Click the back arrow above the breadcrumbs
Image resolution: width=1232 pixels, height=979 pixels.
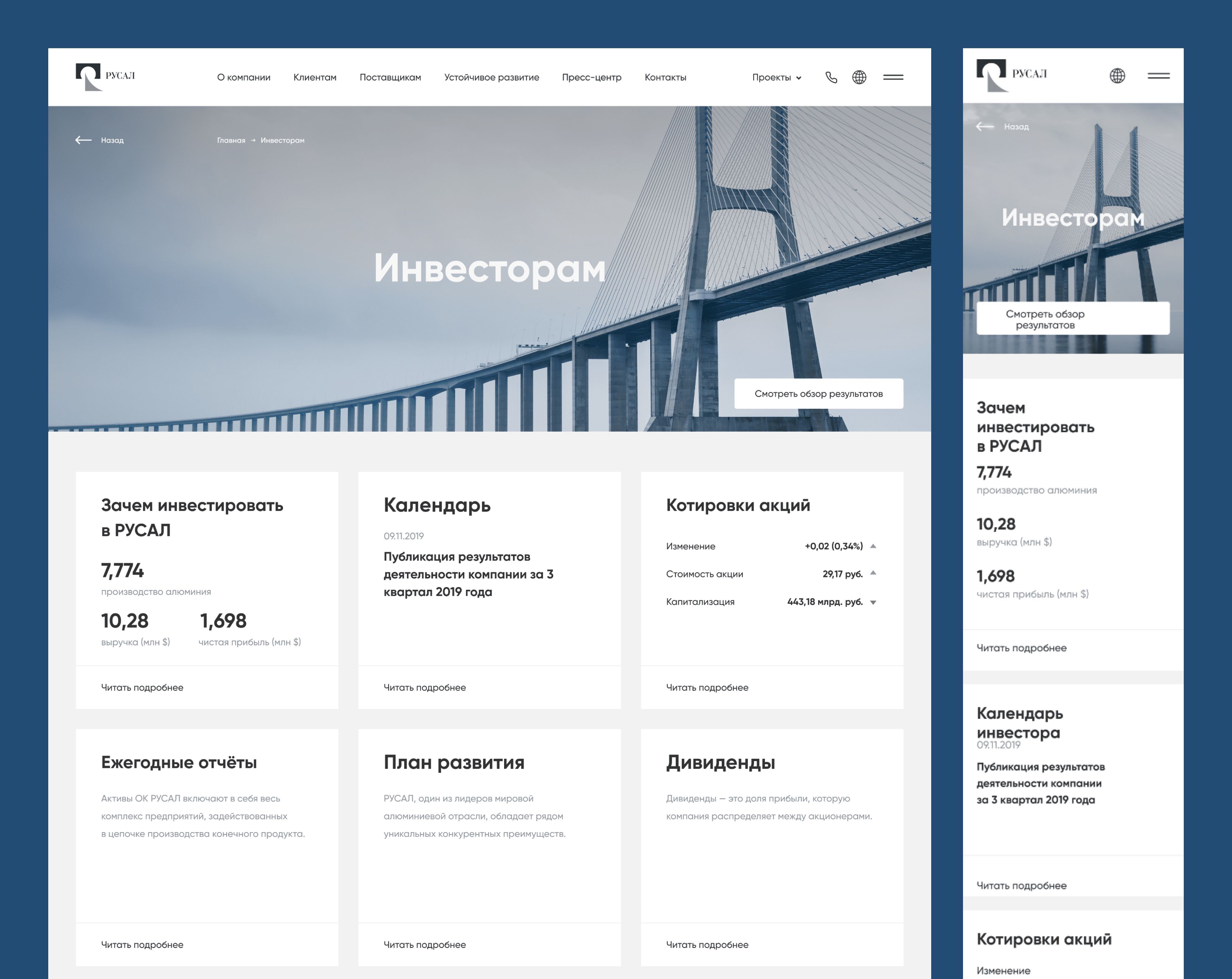pyautogui.click(x=83, y=139)
